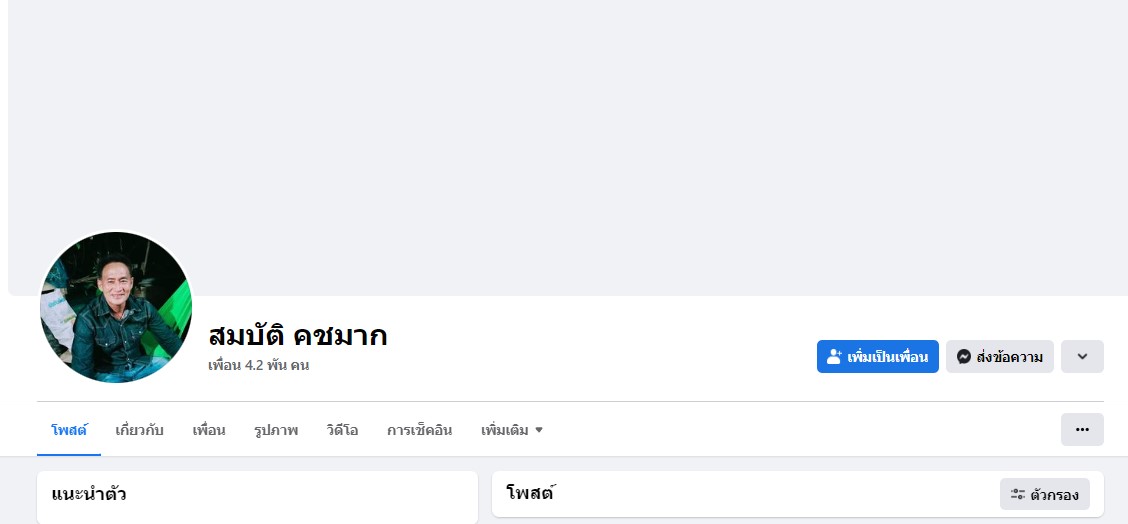Screen dimensions: 1128x524
Task: Click the ส่งข้อความ message button
Action: click(x=1000, y=357)
